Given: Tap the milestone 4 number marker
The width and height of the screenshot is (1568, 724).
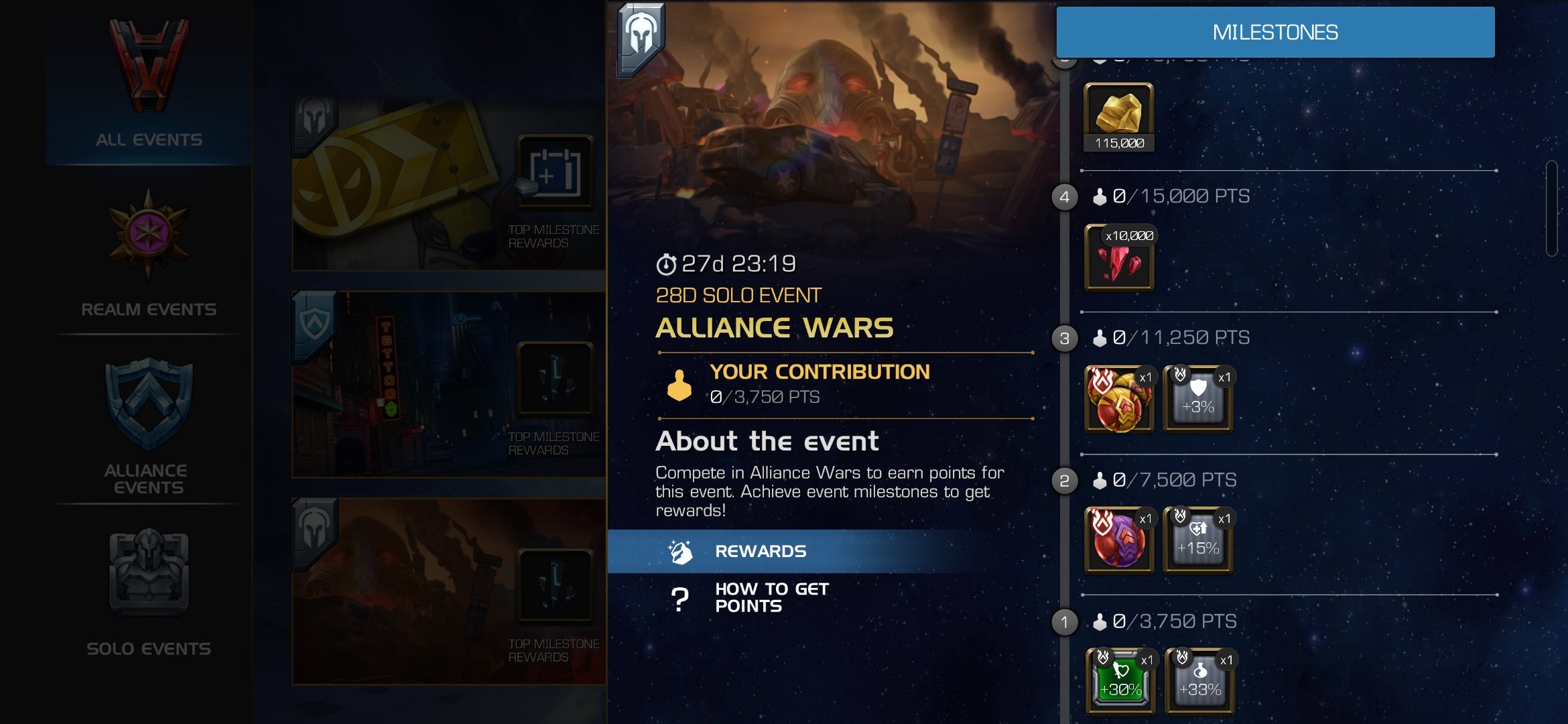Looking at the screenshot, I should (1065, 197).
